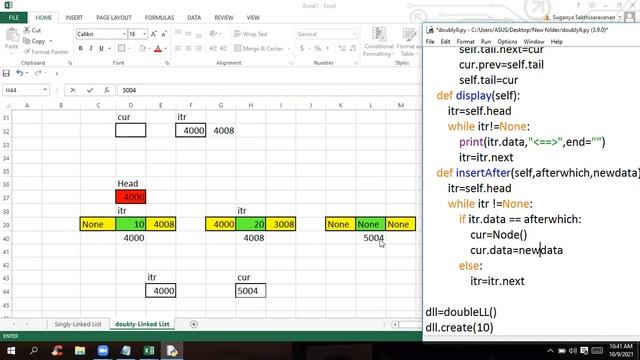Viewport: 640px width, 360px height.
Task: Open File Explorer from taskbar
Action: click(80, 351)
